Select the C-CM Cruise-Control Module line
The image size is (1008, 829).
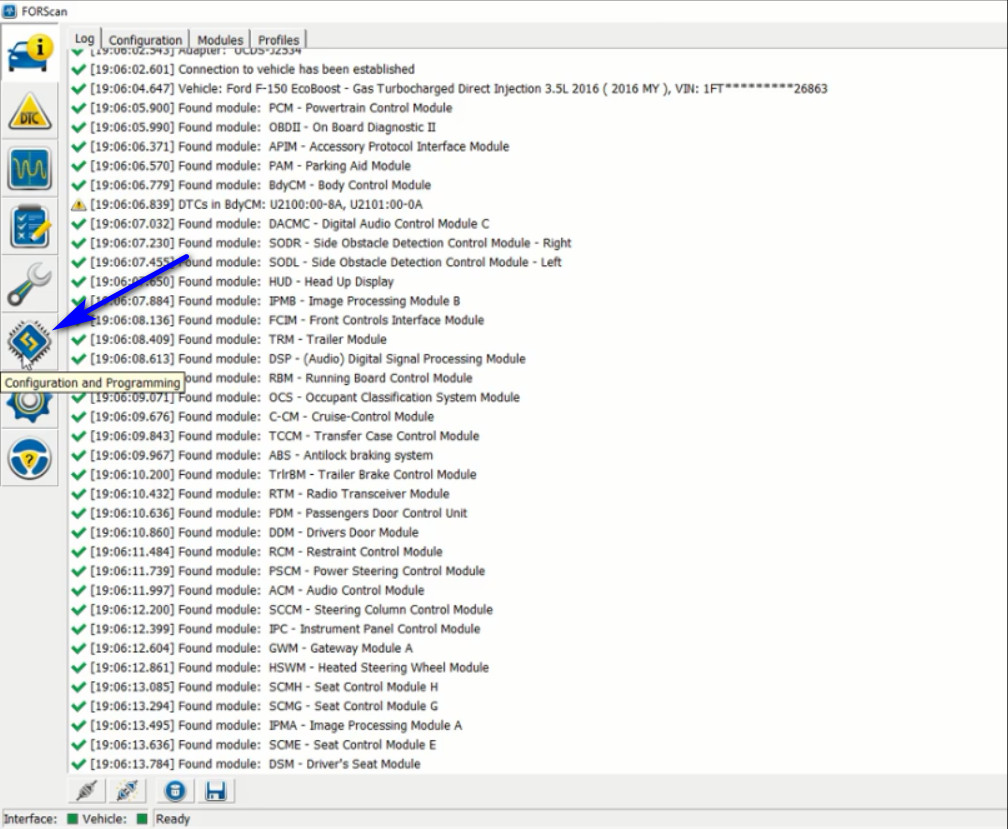point(253,416)
